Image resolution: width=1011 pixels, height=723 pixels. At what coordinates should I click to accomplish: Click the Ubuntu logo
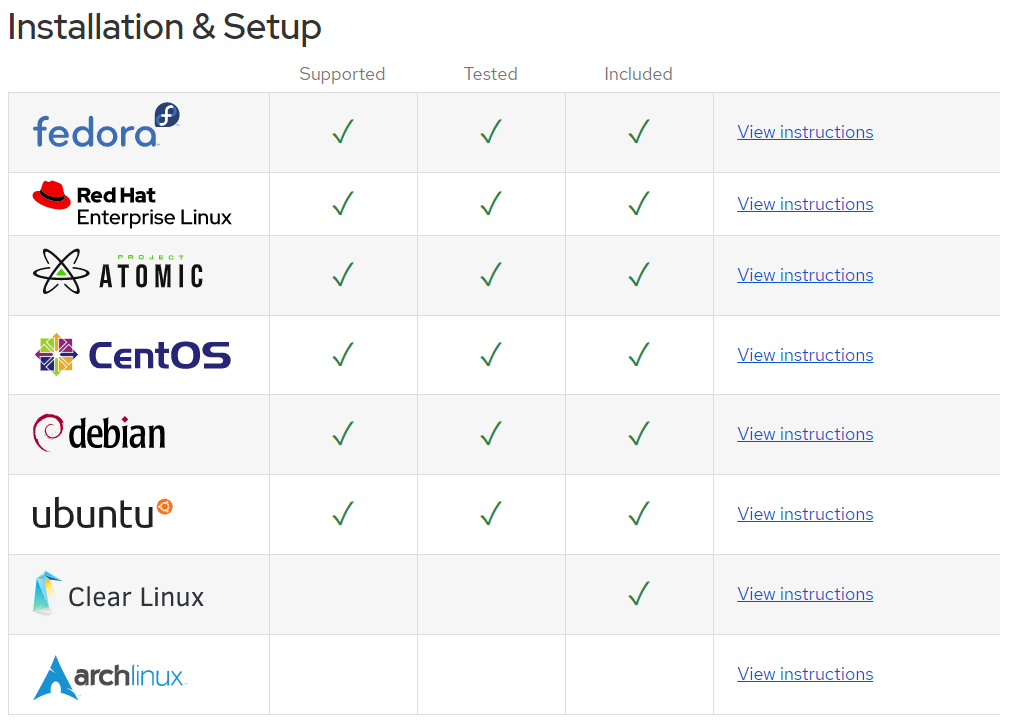[x=103, y=513]
